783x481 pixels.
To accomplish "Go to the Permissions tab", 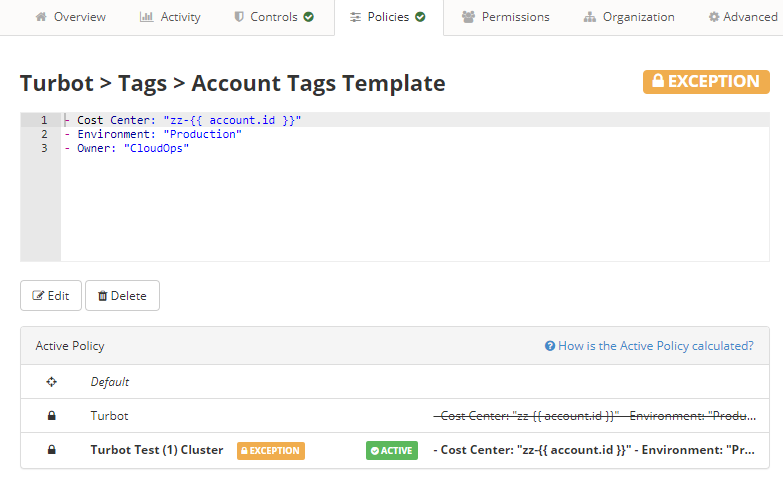I will tap(505, 17).
